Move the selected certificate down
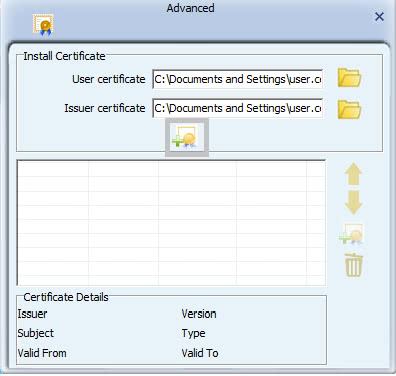Screen dimensions: 396x376 pos(353,202)
